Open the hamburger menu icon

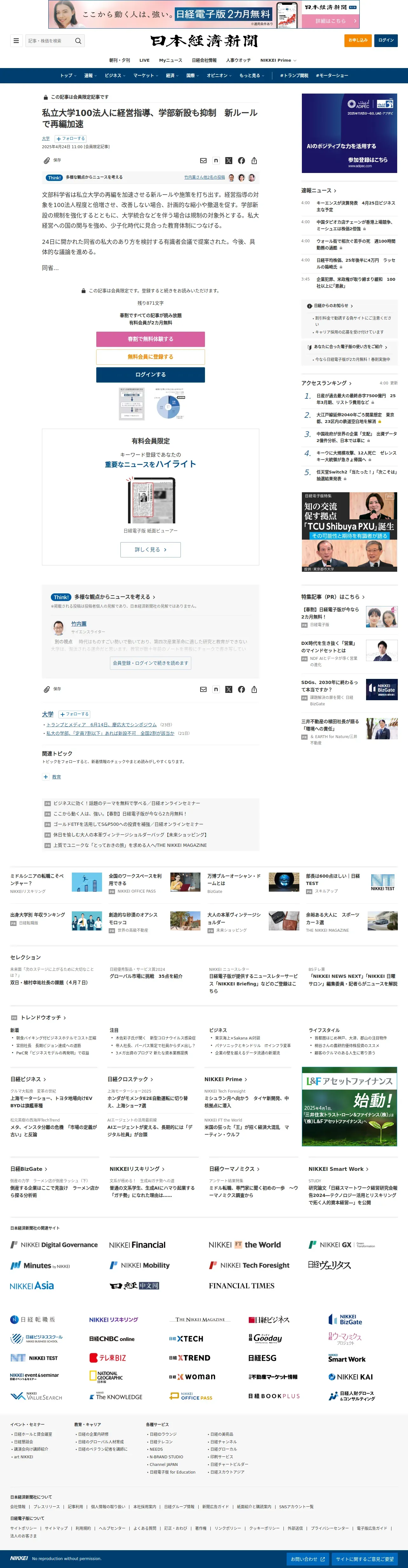click(16, 41)
